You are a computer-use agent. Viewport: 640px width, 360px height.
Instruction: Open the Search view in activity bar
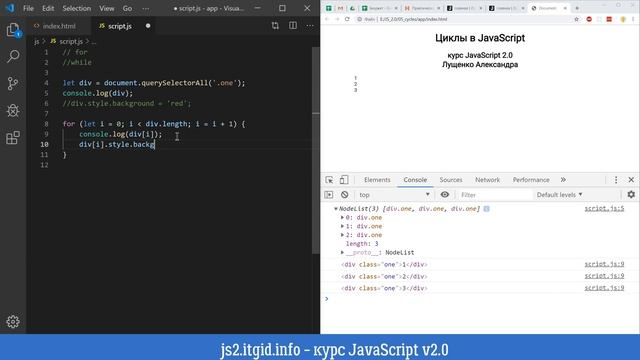13,56
